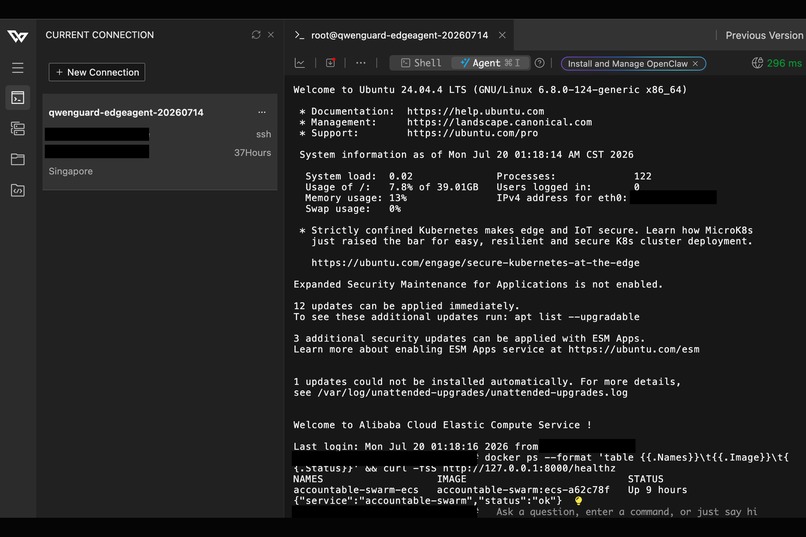Click the Welcome to Alibaba Cloud line
806x537 pixels.
click(442, 425)
